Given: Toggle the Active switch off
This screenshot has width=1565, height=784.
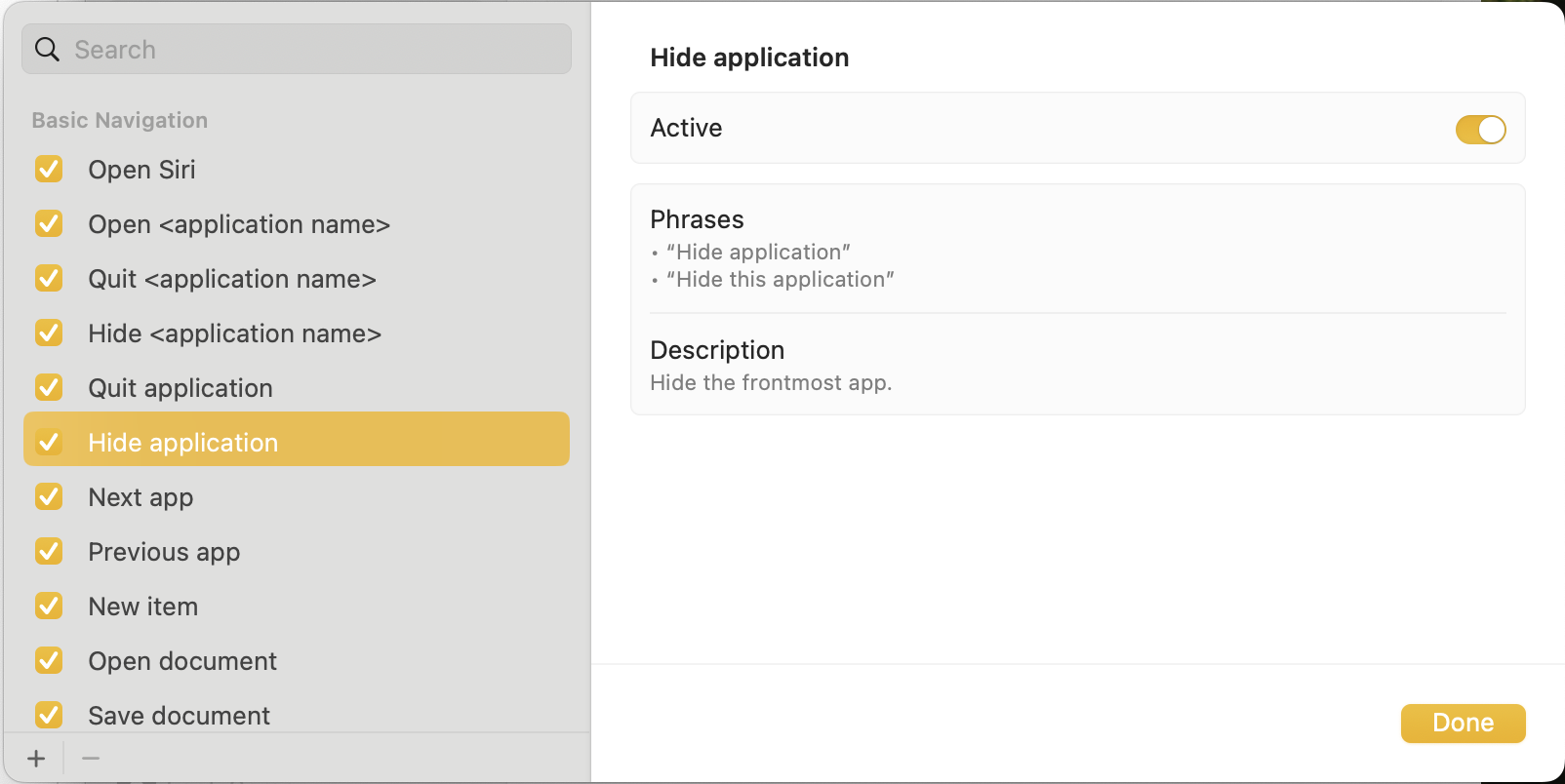Looking at the screenshot, I should (x=1479, y=130).
